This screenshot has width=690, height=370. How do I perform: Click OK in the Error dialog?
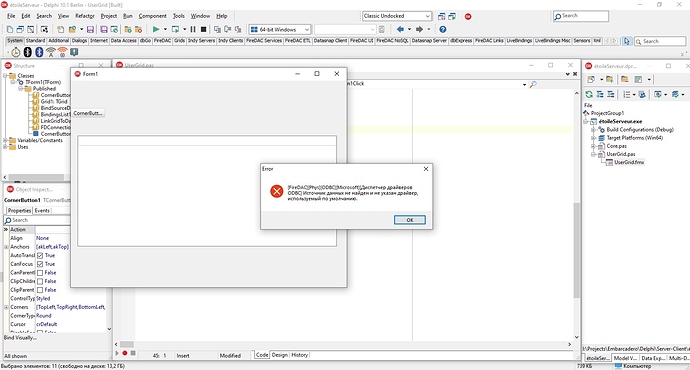pyautogui.click(x=410, y=220)
